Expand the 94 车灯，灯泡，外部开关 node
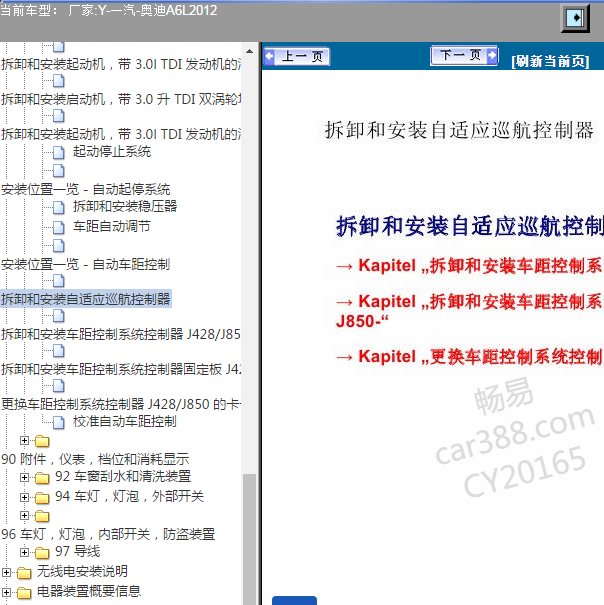Screen dimensions: 604x605 point(24,497)
